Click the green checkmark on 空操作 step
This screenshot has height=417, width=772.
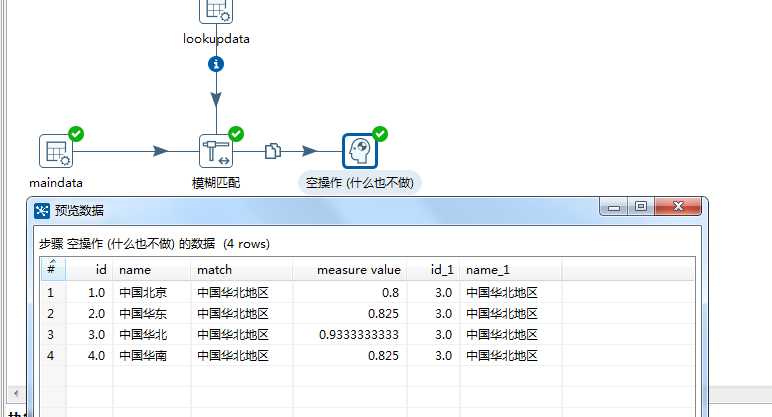380,134
